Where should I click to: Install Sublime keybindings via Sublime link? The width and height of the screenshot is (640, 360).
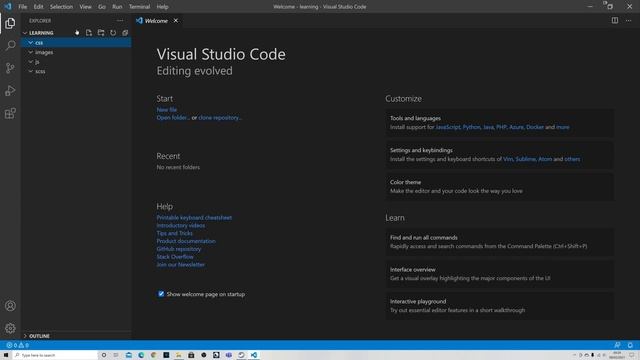coord(526,159)
